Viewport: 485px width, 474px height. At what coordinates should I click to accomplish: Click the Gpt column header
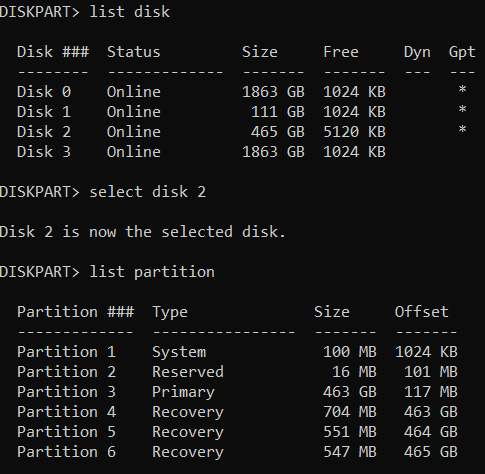click(462, 52)
